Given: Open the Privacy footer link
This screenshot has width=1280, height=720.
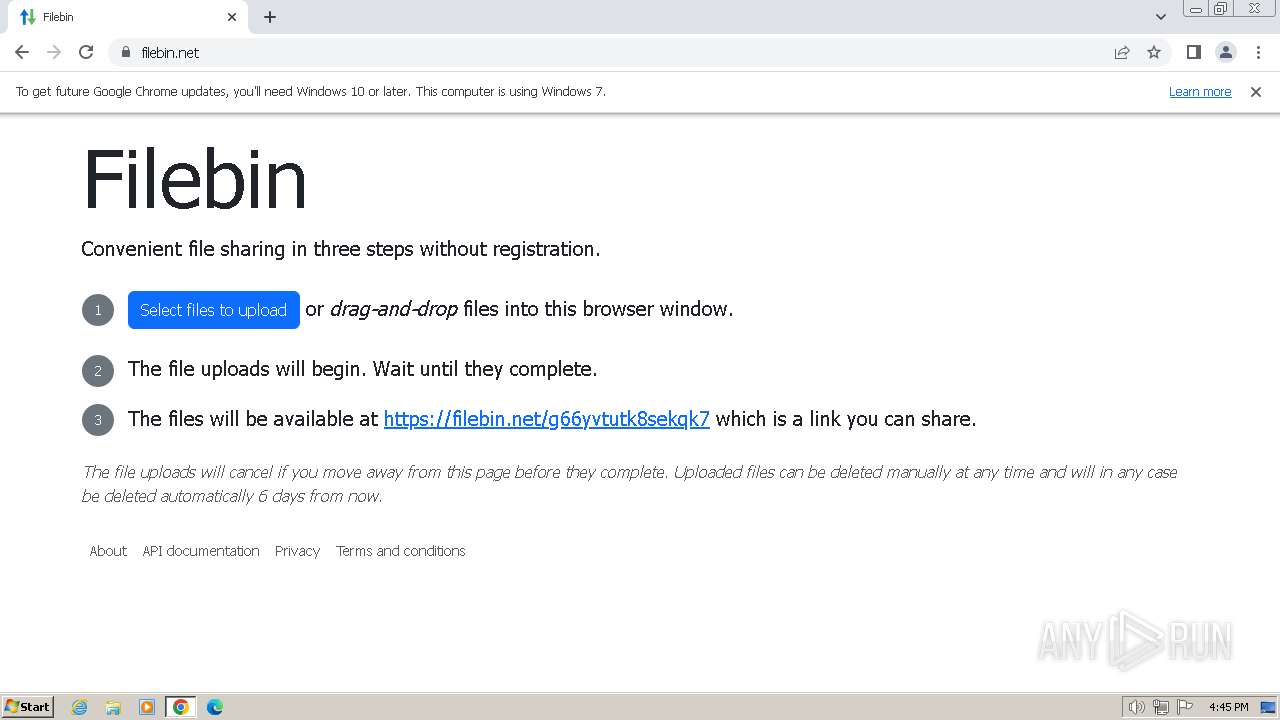Looking at the screenshot, I should click(x=297, y=551).
